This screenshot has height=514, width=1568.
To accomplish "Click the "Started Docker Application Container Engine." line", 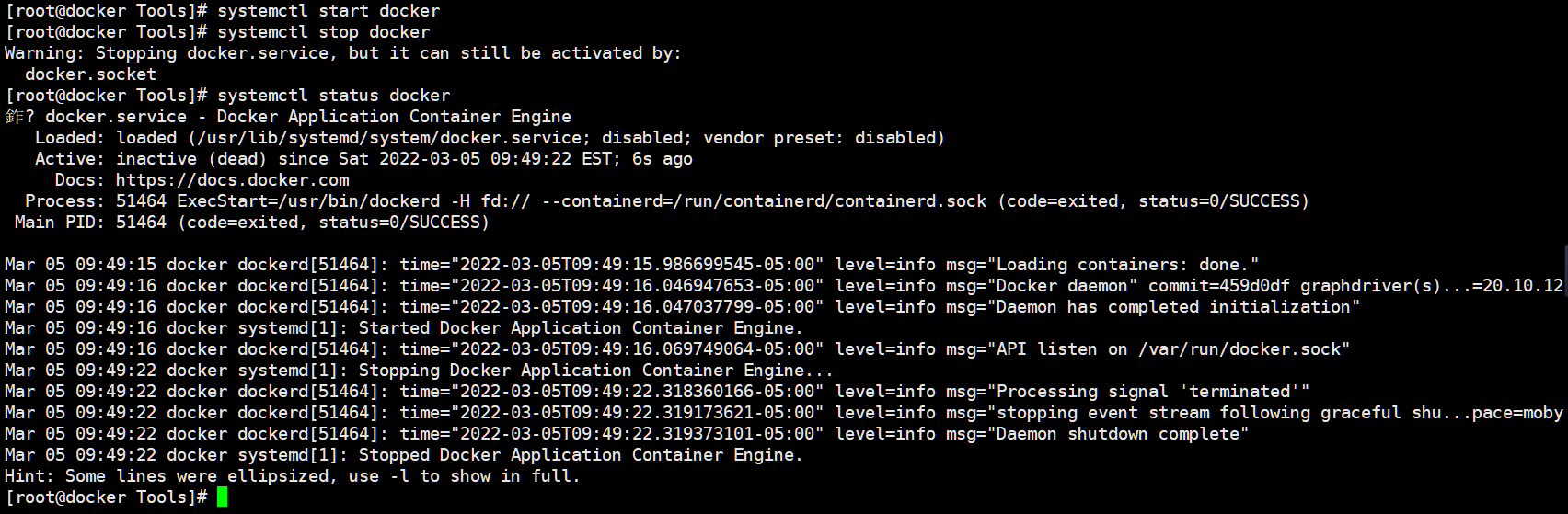I will click(580, 328).
